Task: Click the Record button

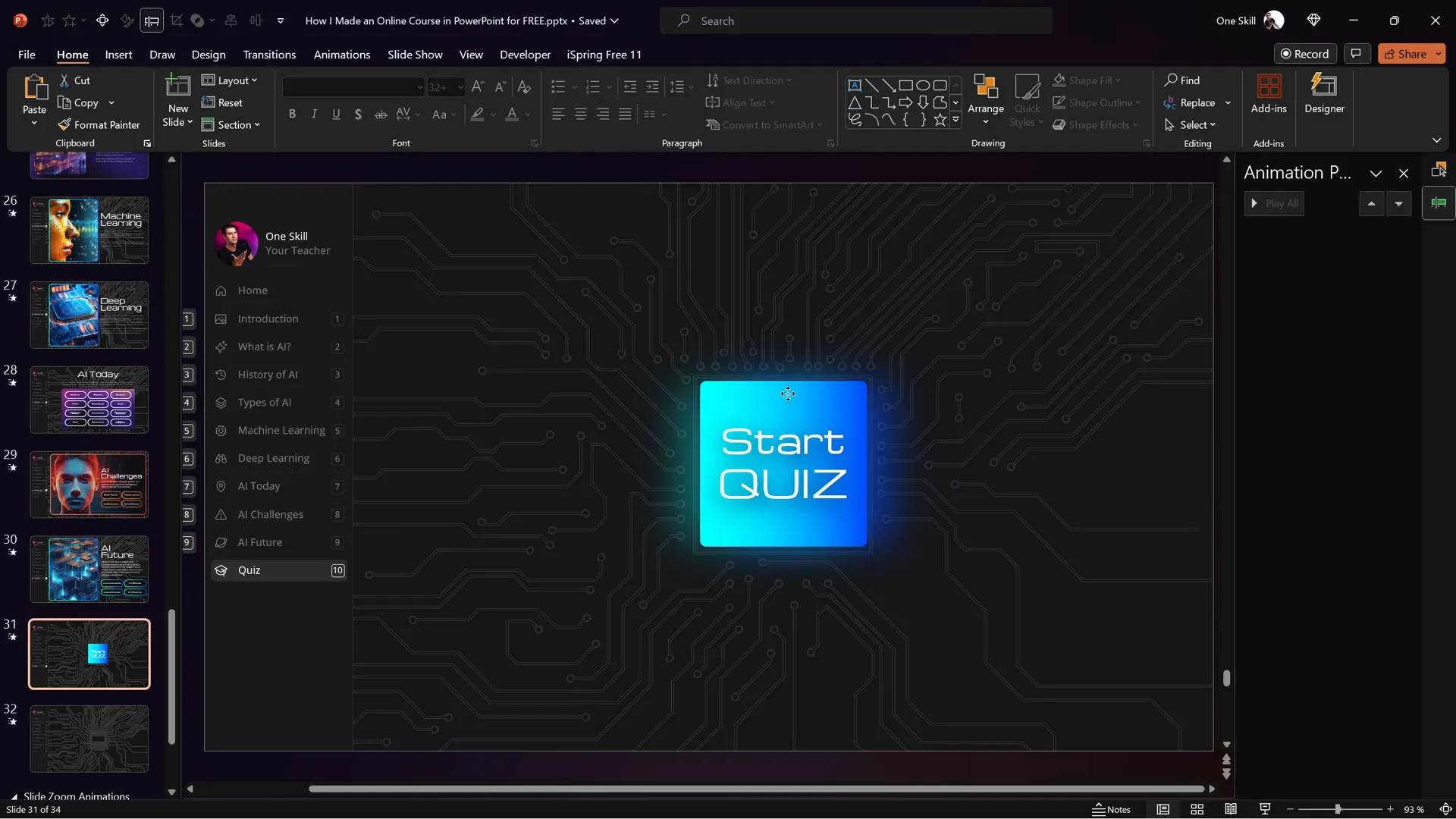Action: tap(1305, 54)
